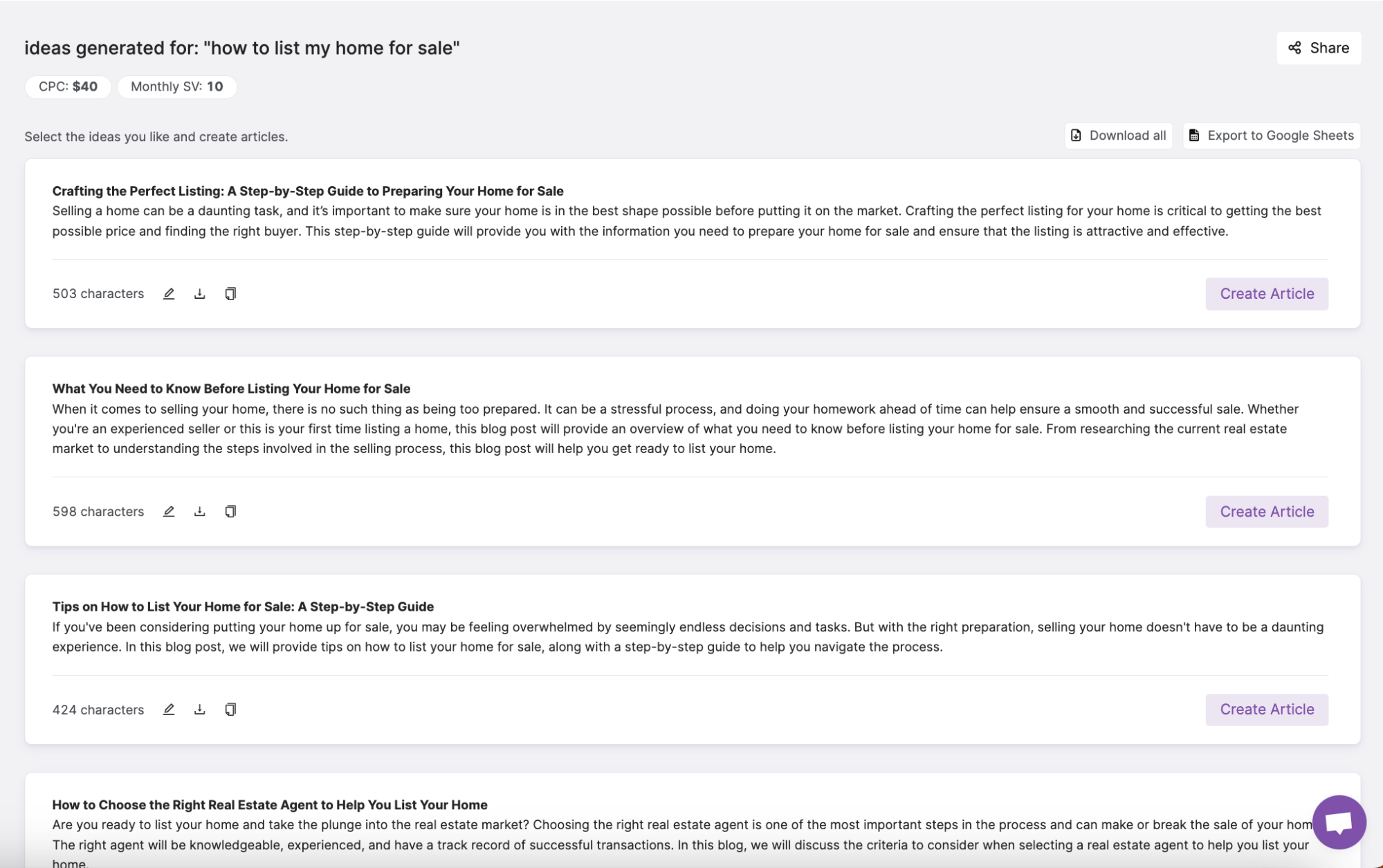
Task: Edit the "Tips on How to List" idea
Action: (169, 709)
